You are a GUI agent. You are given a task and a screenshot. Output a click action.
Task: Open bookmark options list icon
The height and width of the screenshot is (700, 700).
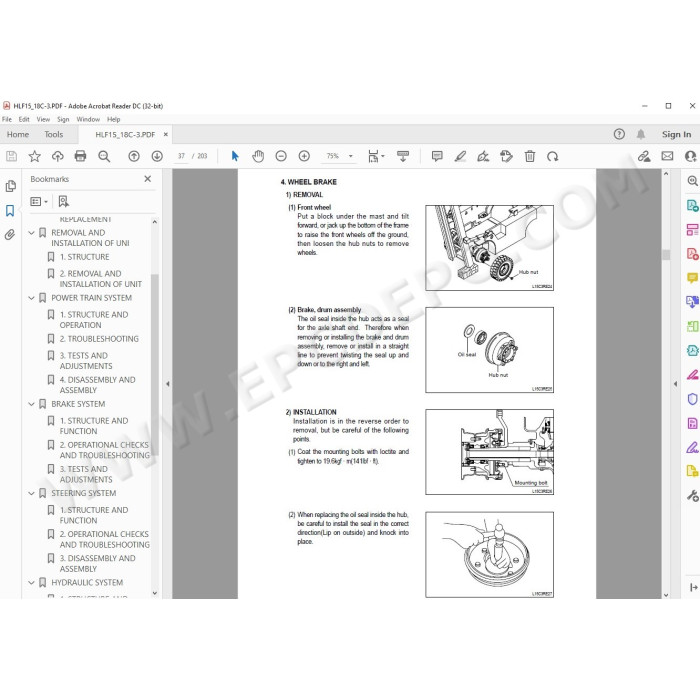point(39,202)
